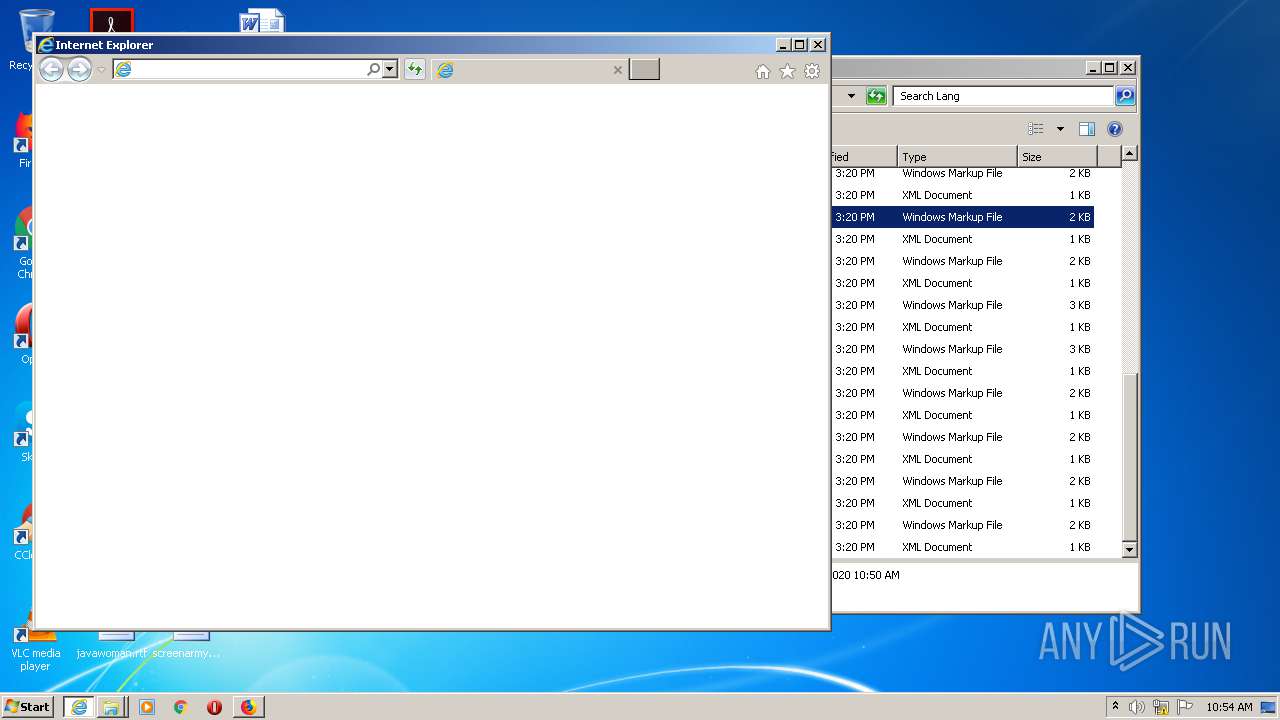Open the recent pages dropdown next to the forward button
Screen dimensions: 1280x720
point(101,70)
